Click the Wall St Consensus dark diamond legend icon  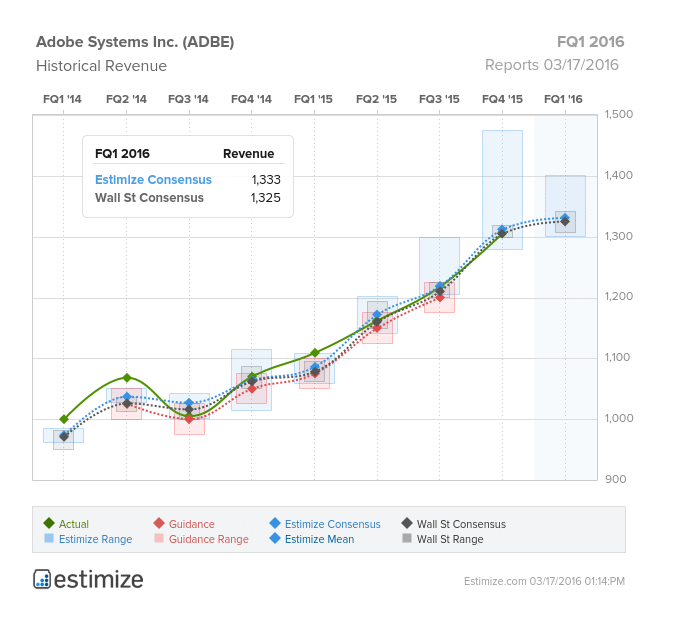coord(407,523)
